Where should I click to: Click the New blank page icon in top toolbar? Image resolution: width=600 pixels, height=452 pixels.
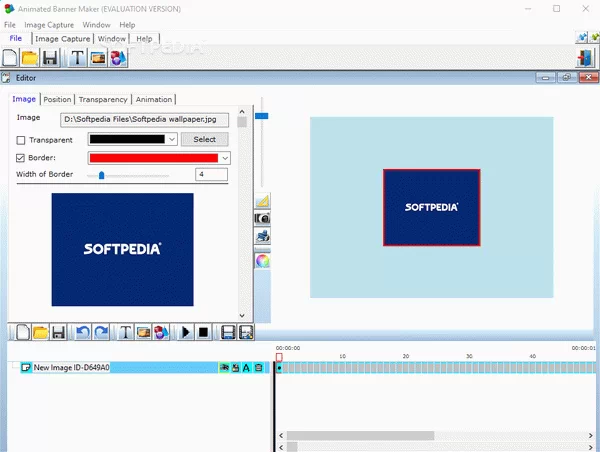(x=10, y=58)
